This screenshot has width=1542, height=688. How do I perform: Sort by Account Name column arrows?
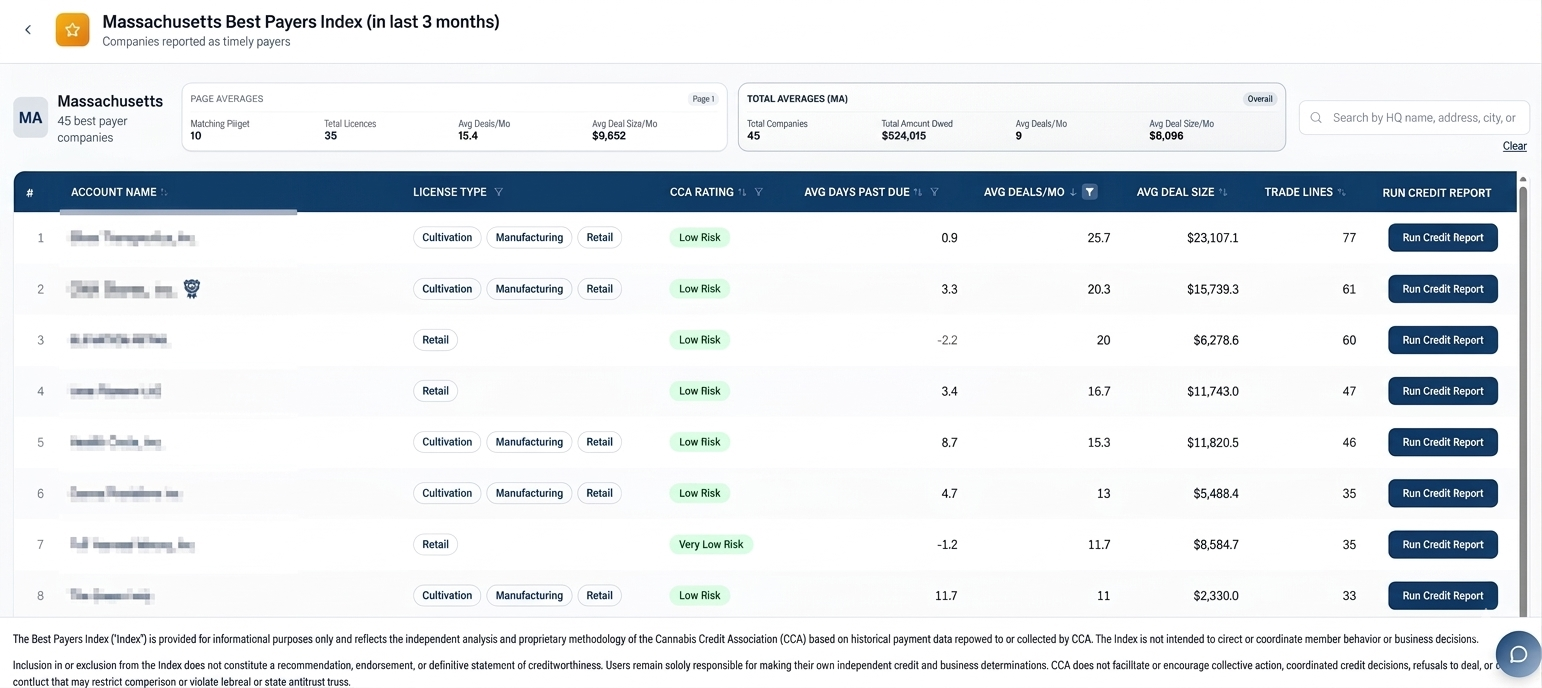tap(164, 192)
